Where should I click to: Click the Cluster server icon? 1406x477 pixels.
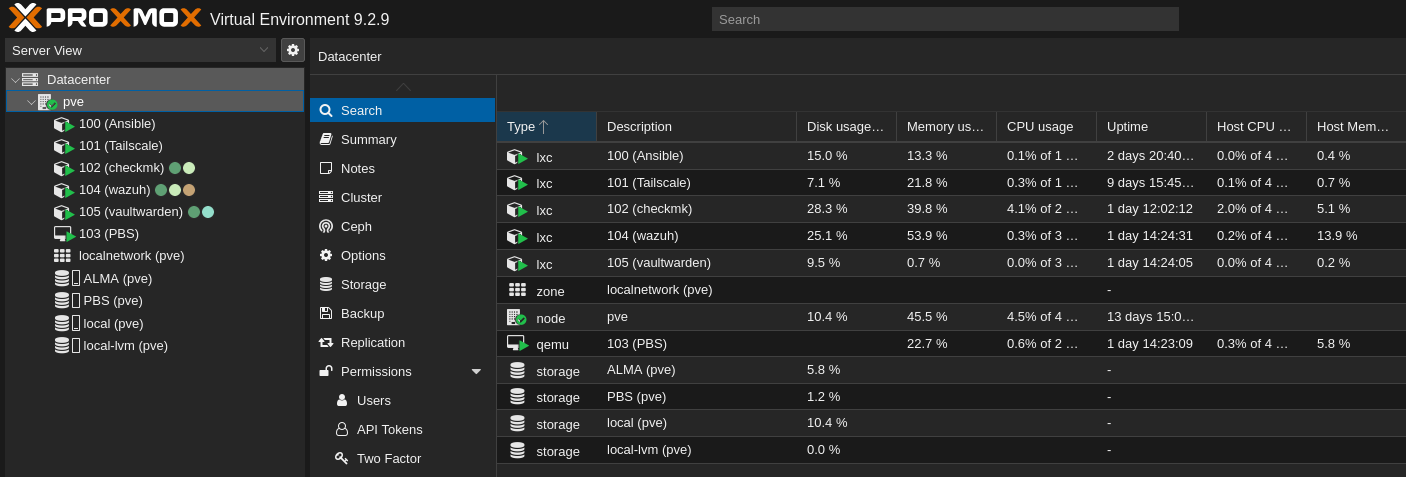click(326, 197)
